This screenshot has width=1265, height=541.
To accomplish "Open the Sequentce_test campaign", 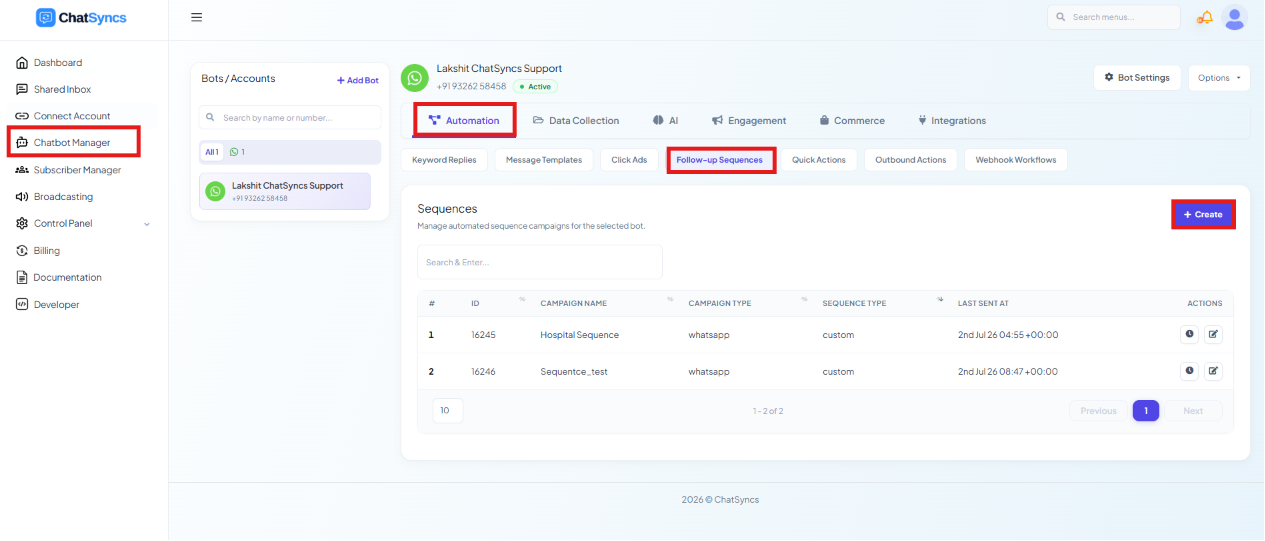I will [x=574, y=372].
